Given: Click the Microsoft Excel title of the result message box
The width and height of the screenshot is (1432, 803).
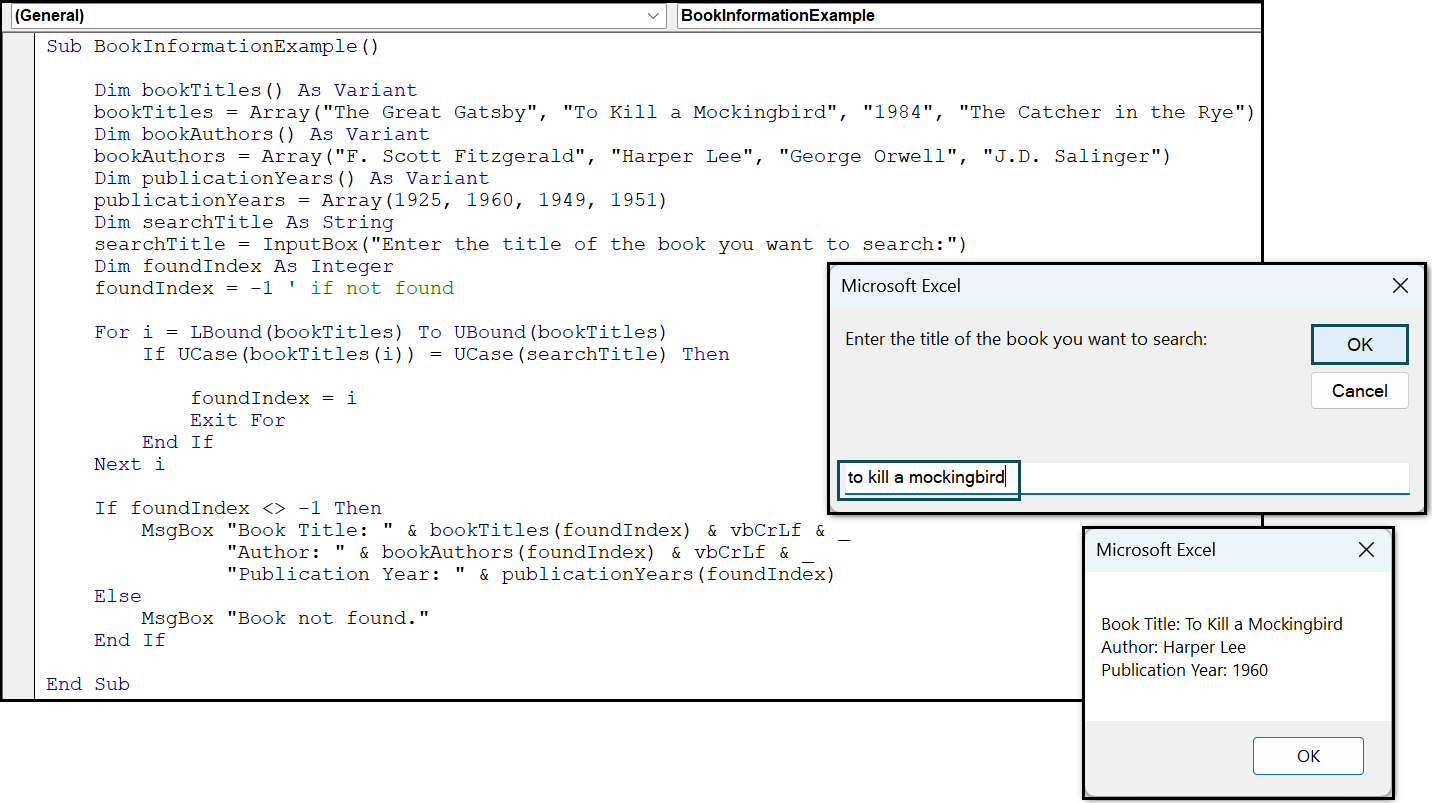Looking at the screenshot, I should pyautogui.click(x=1156, y=550).
